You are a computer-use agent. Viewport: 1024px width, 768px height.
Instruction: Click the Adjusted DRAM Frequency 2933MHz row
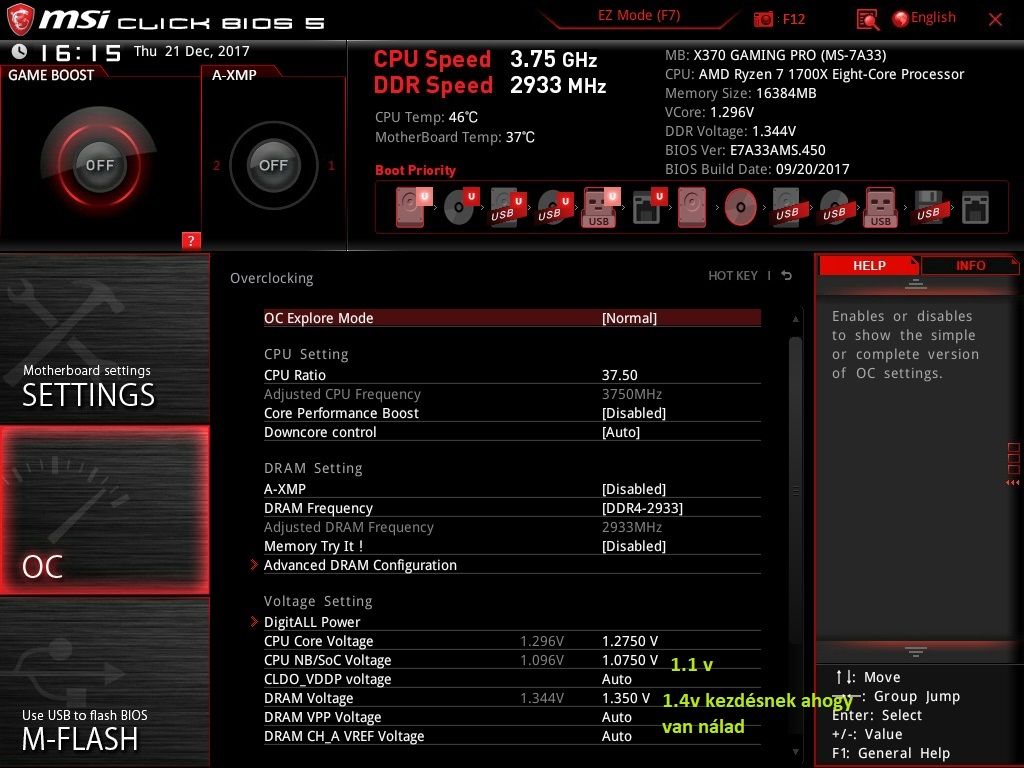(512, 527)
